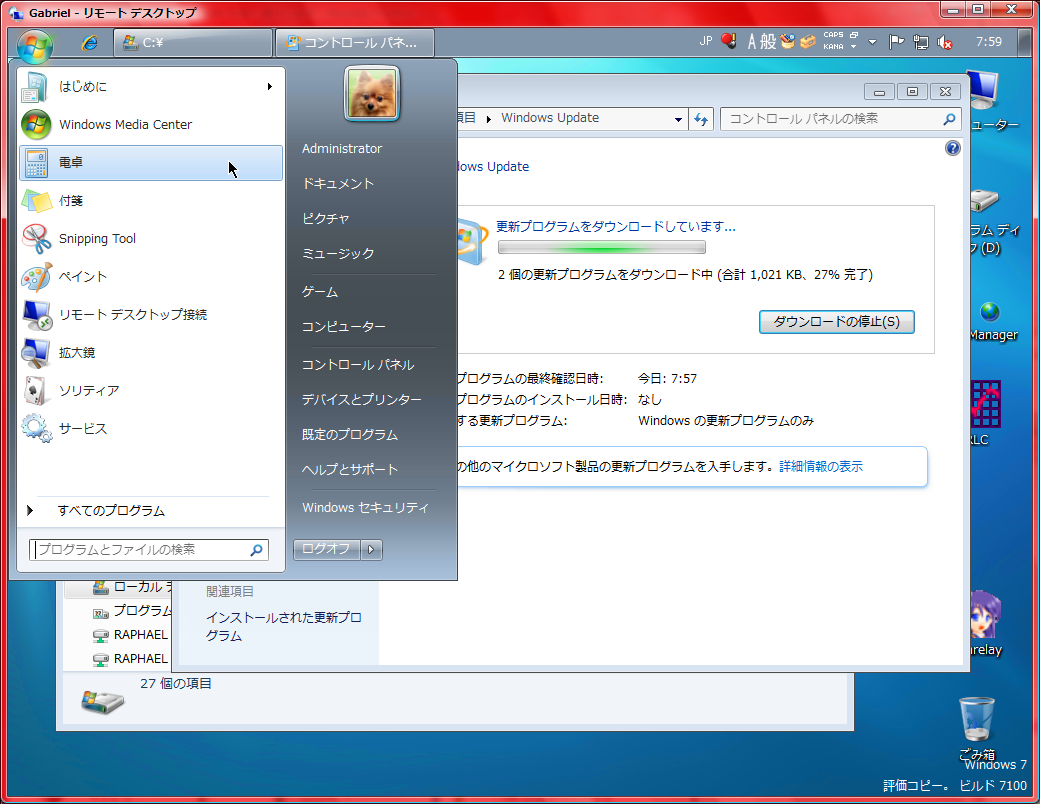Toggle the CAPS lock indicator
Viewport: 1040px width, 804px height.
pos(833,35)
